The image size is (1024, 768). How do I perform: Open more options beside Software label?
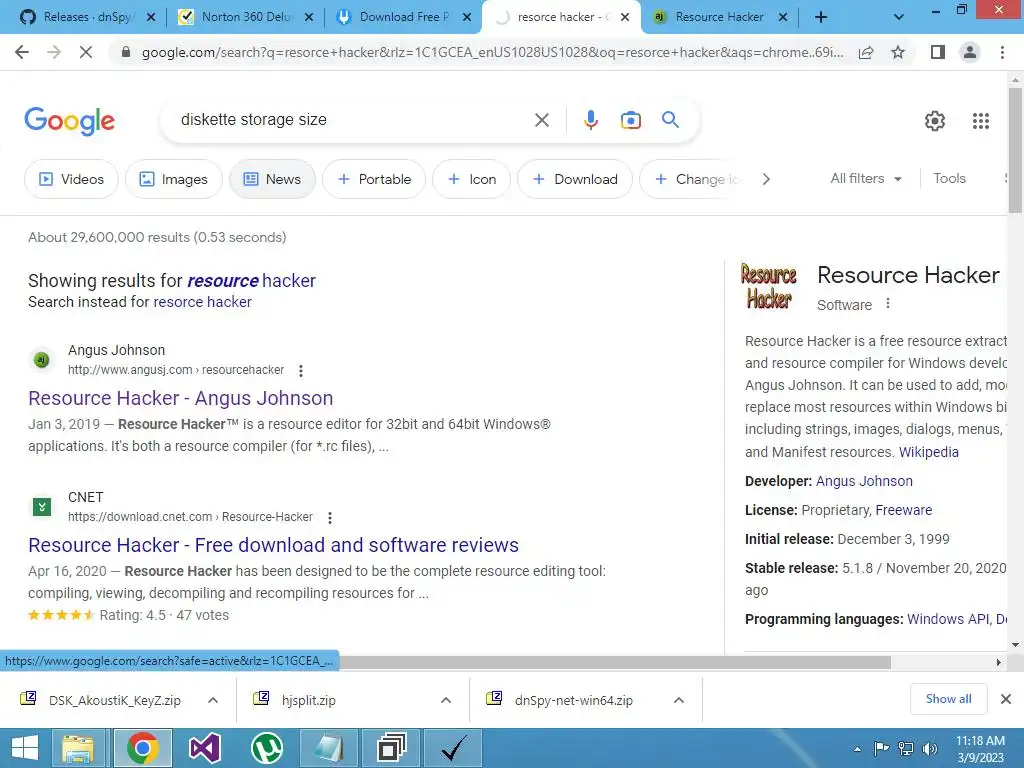click(888, 304)
